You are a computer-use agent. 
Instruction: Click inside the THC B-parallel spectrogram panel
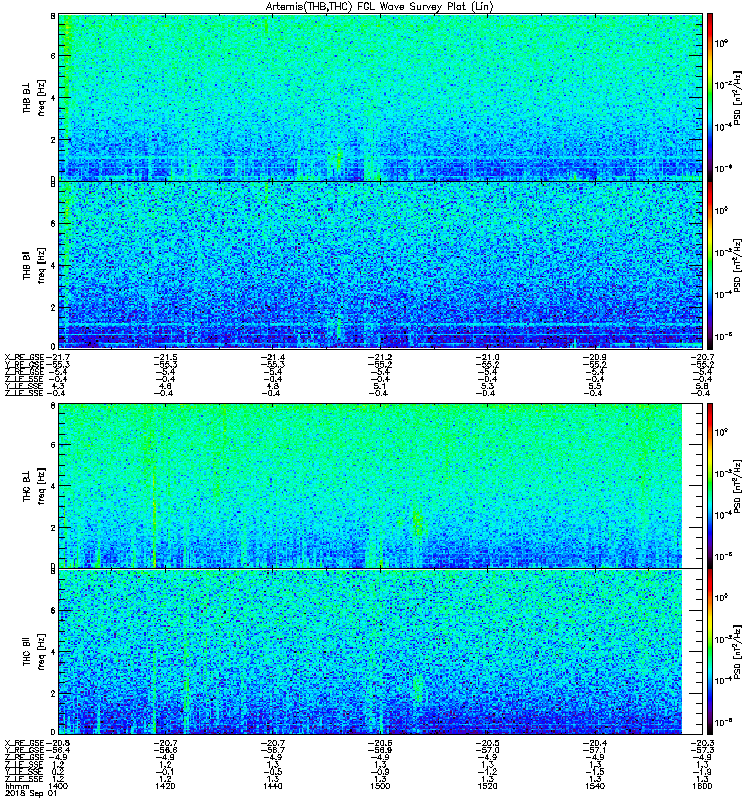click(380, 652)
